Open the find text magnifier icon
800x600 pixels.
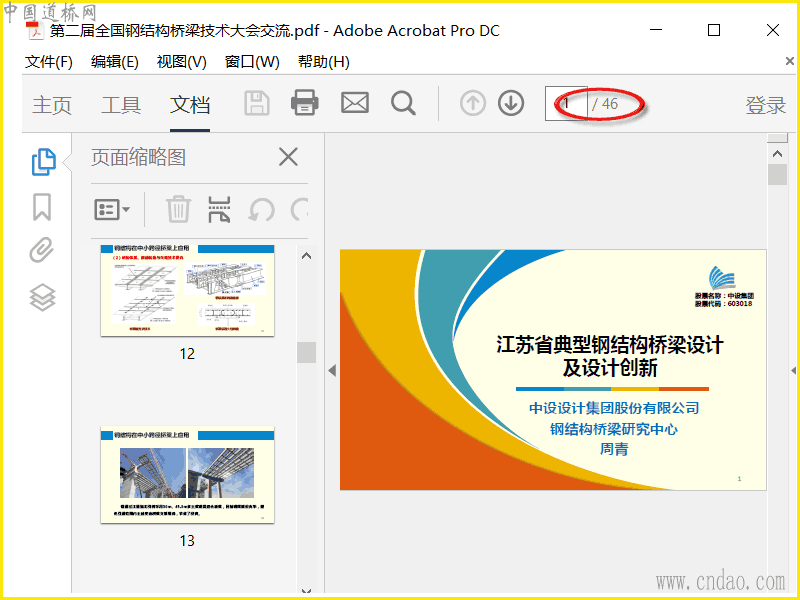(403, 104)
